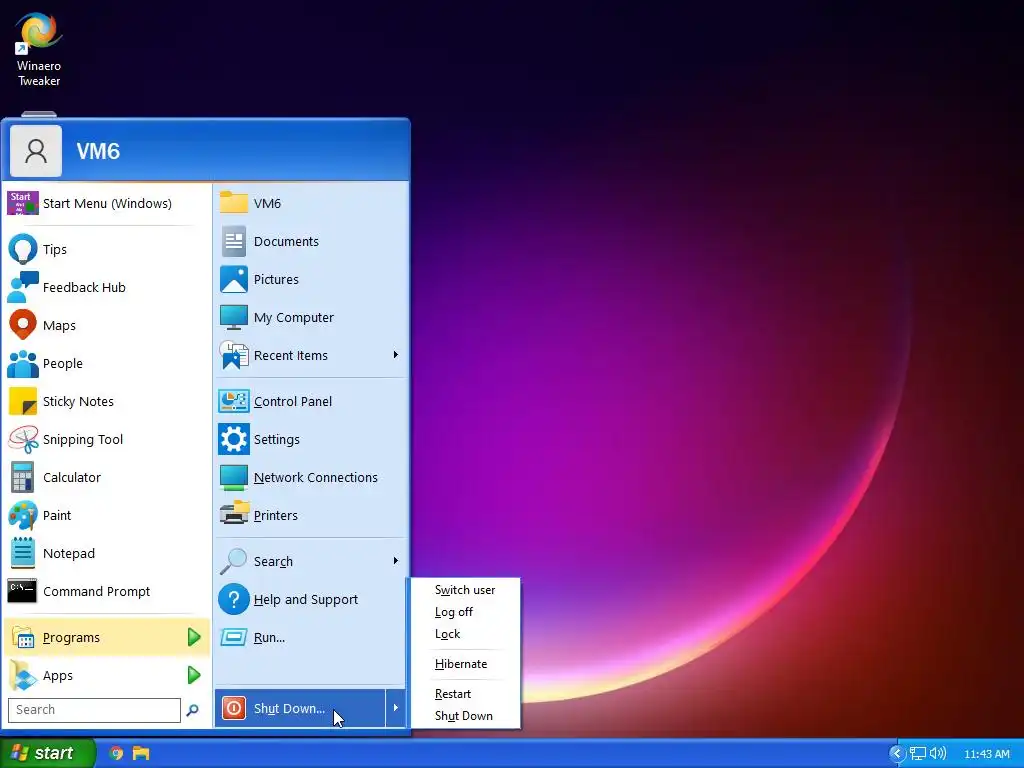This screenshot has height=768, width=1024.
Task: Click the green start button
Action: [x=47, y=753]
